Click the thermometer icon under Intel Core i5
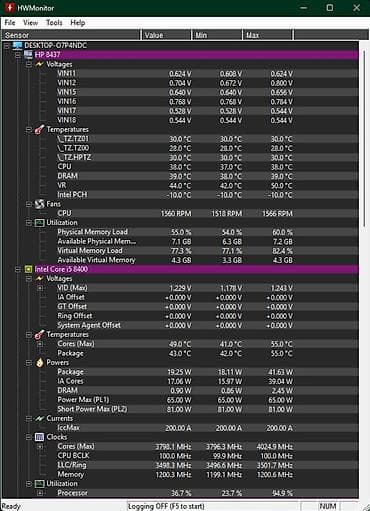 coord(39,334)
